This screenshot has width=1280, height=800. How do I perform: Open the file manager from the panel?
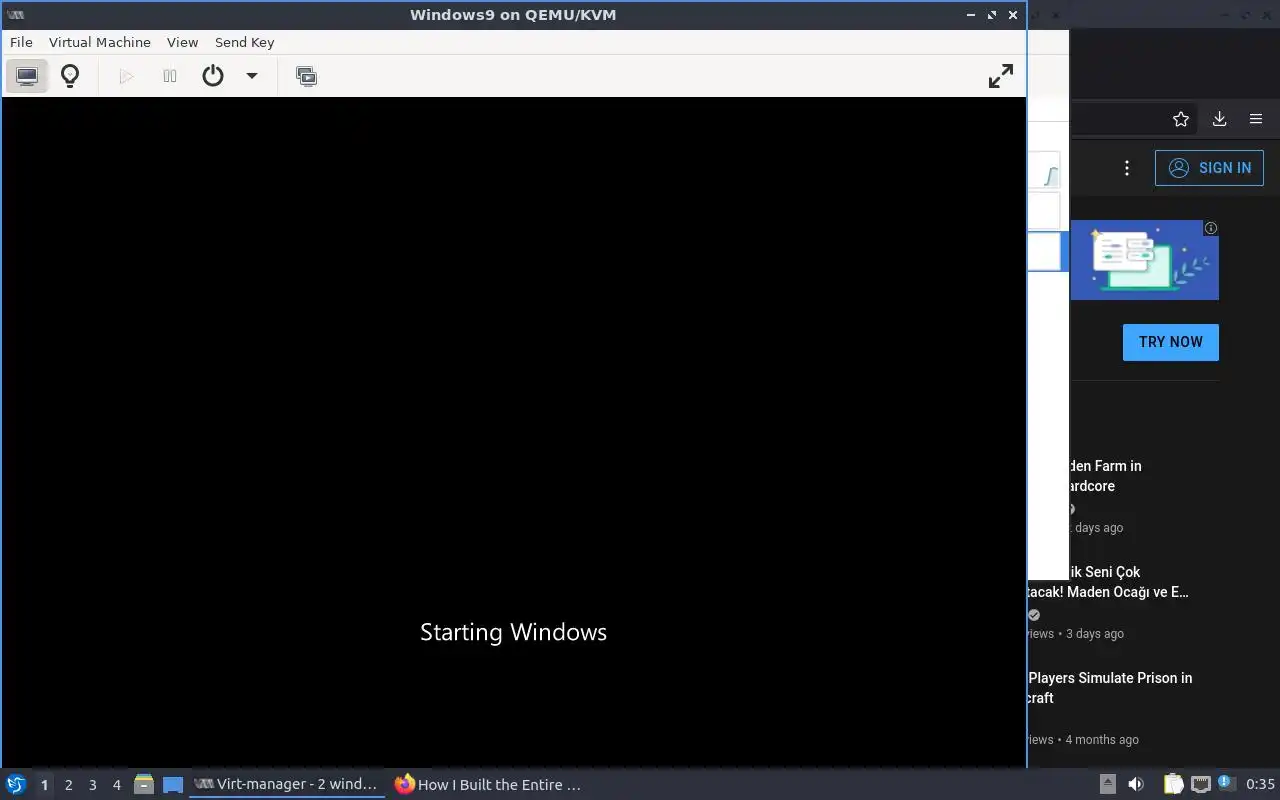coord(144,784)
